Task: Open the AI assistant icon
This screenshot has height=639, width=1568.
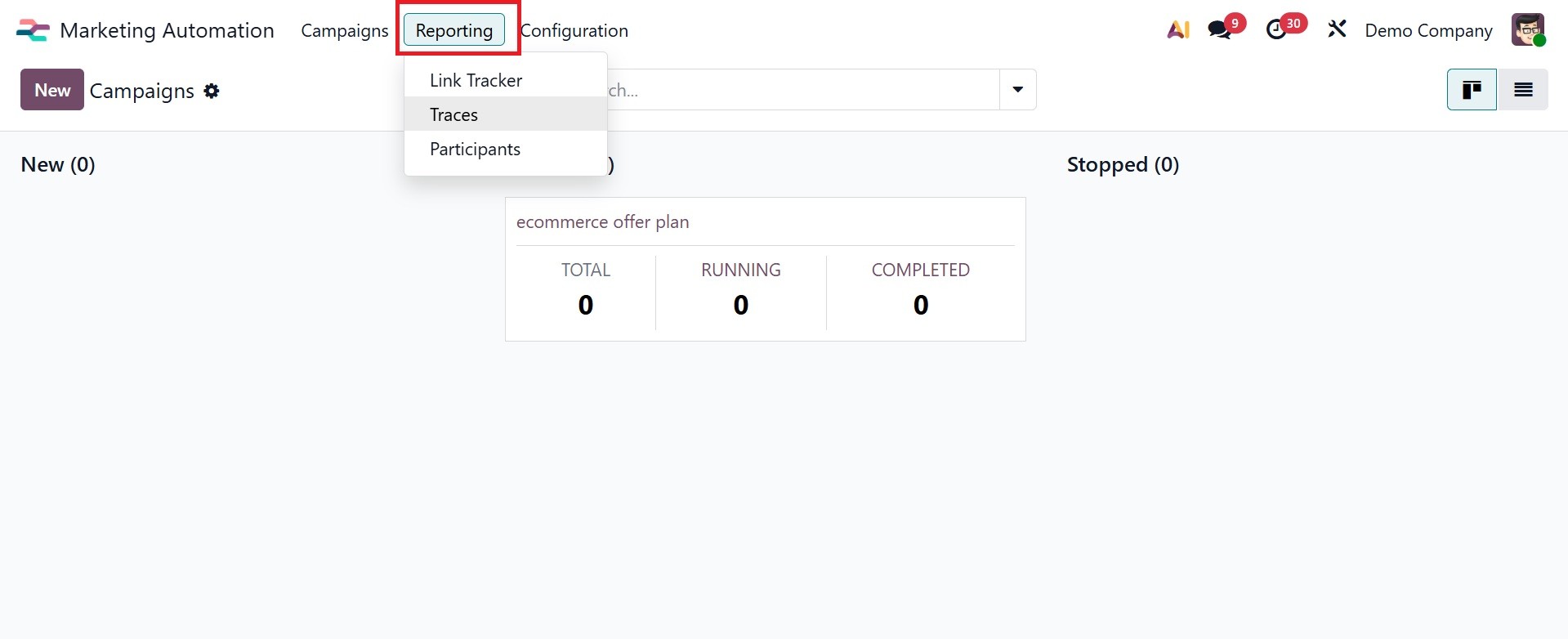Action: tap(1178, 29)
